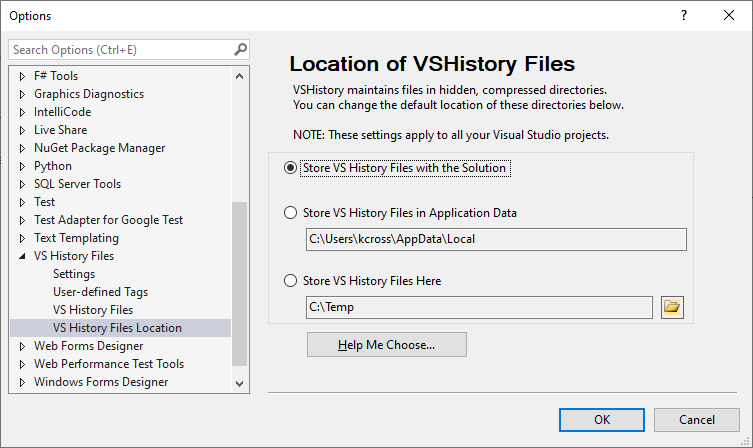Expand the Text Templating node
Screen dimensions: 753x448
click(22, 238)
